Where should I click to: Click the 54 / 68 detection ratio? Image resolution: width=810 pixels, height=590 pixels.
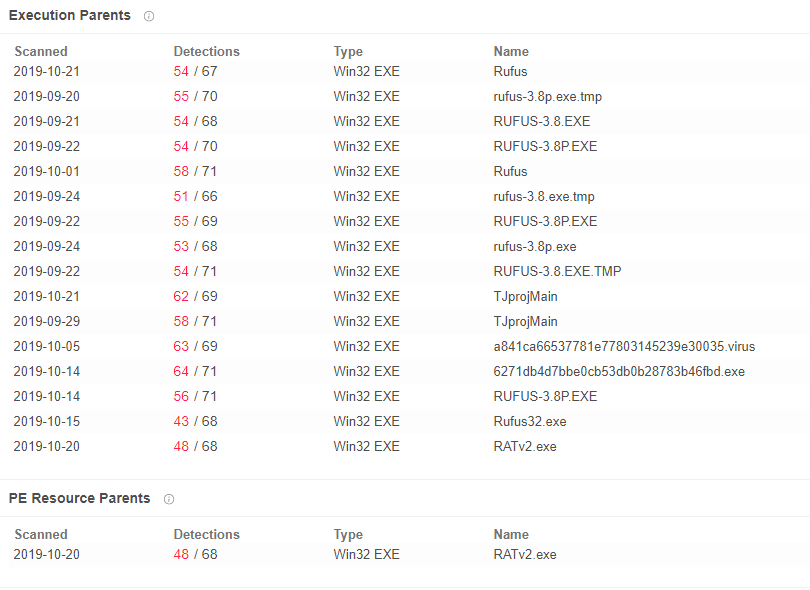pos(195,121)
